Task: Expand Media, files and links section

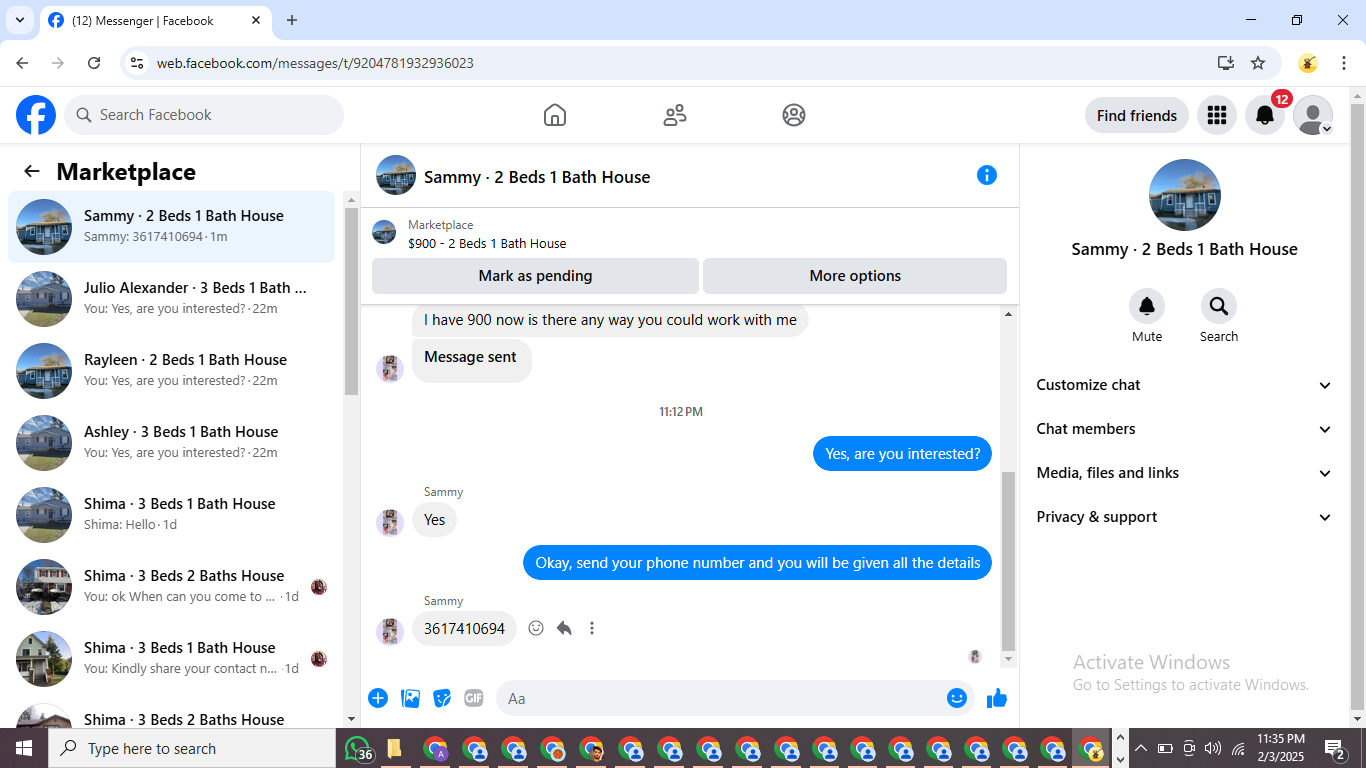Action: tap(1184, 473)
